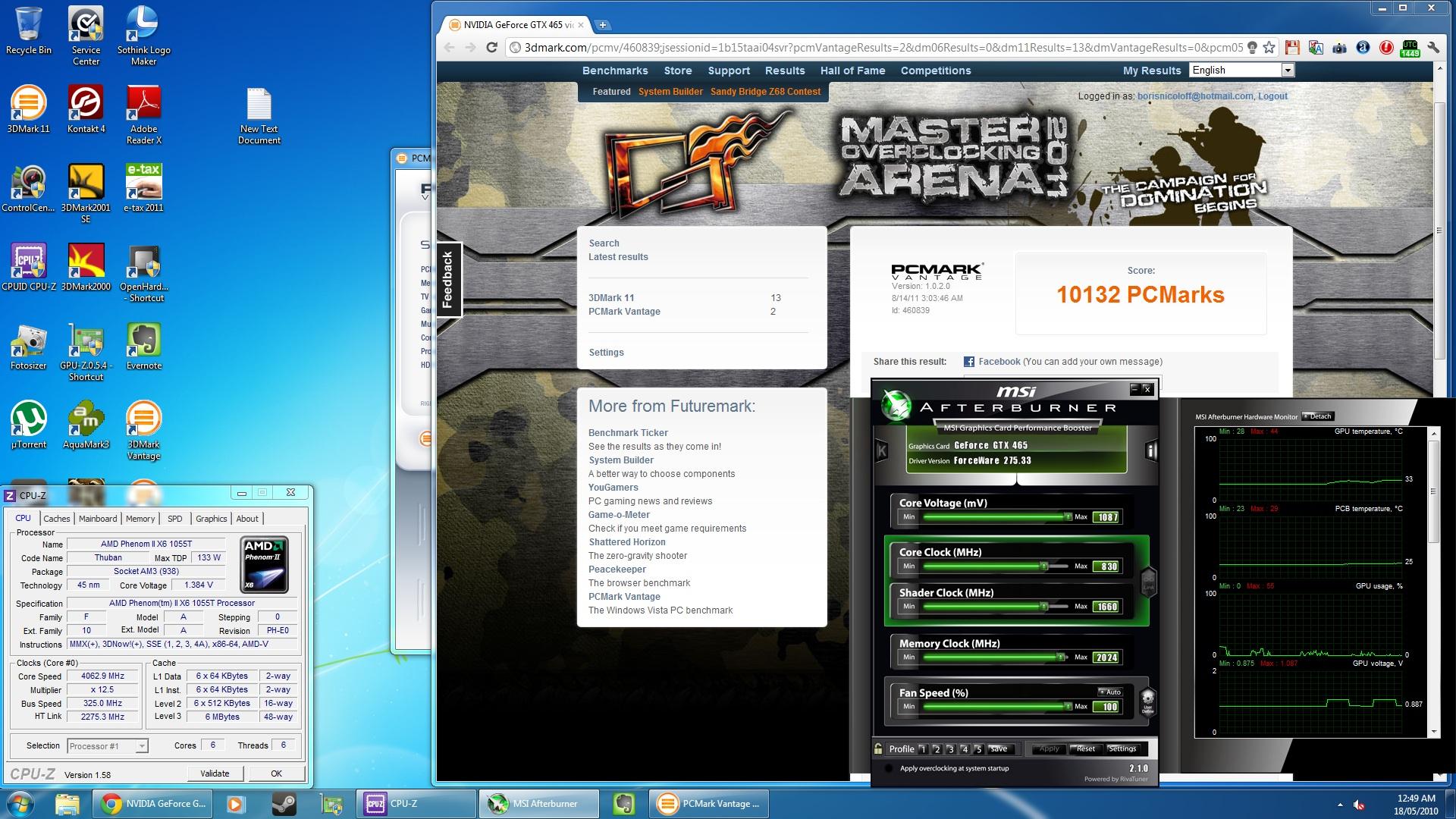Bookmark this page with the star icon
Viewport: 1456px width, 819px height.
pos(1269,48)
